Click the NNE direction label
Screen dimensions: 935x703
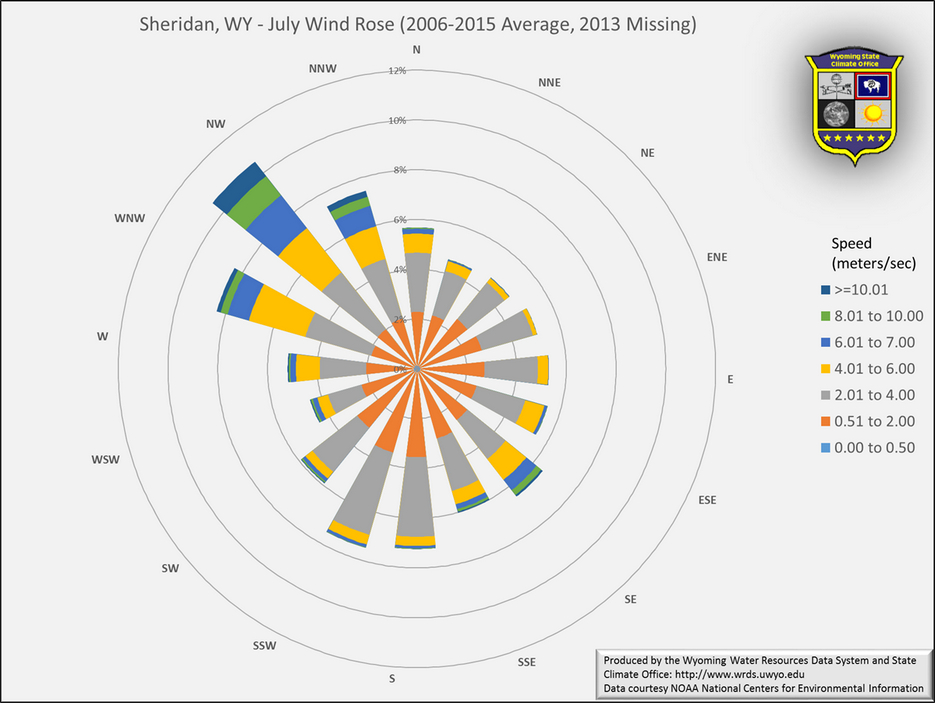549,82
